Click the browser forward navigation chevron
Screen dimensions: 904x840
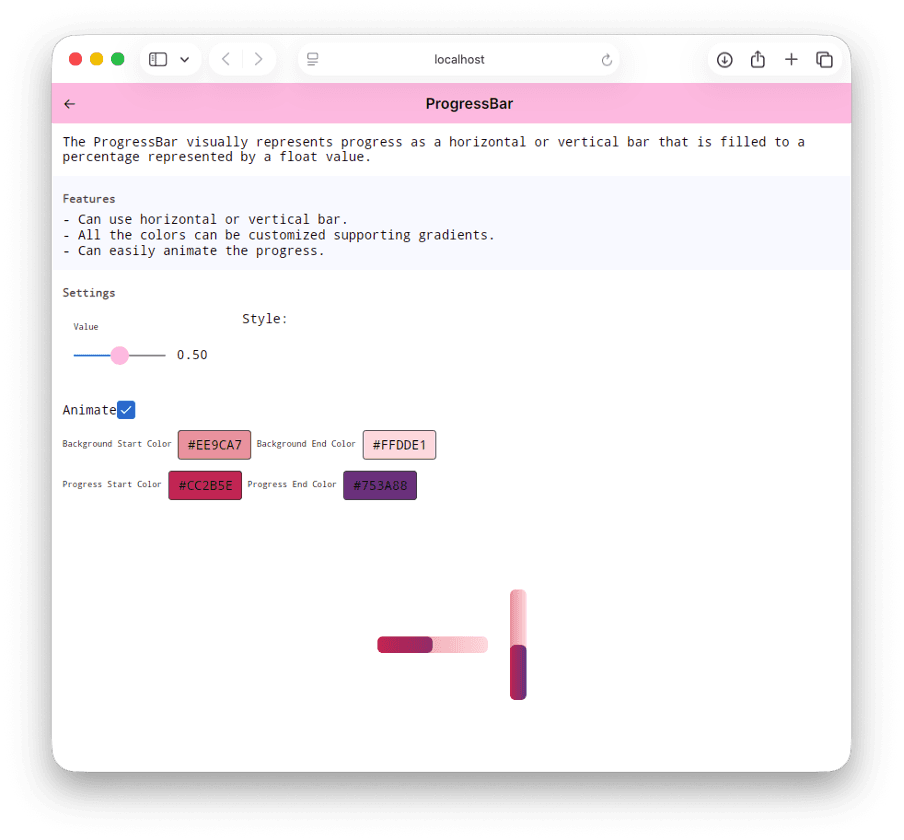(258, 59)
